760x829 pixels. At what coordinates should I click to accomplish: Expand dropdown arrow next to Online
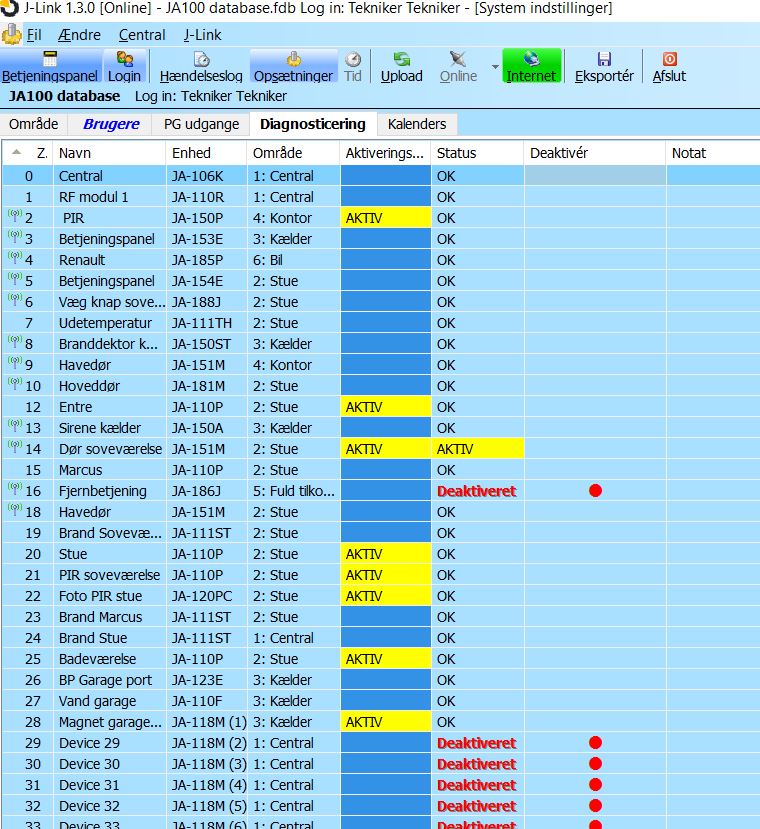[x=494, y=67]
